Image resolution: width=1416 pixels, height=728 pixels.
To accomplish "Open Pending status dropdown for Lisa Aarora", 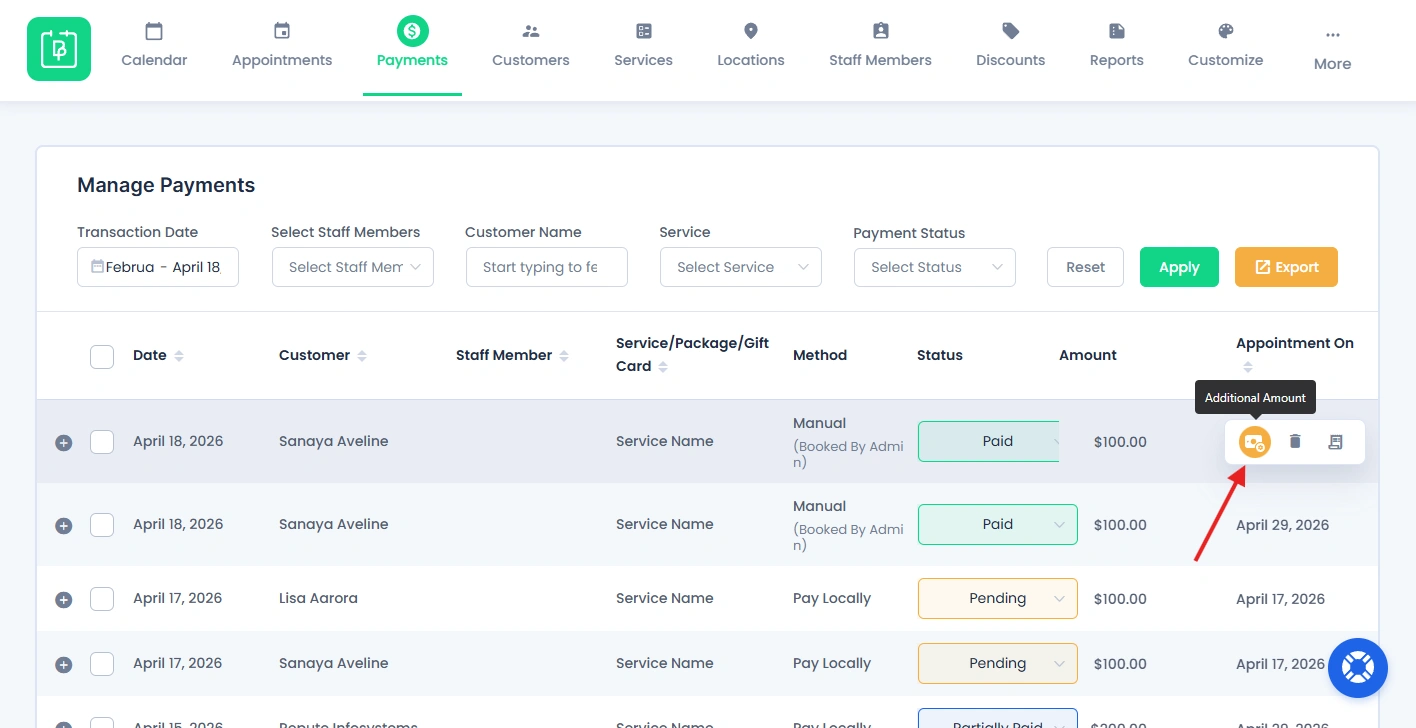I will tap(998, 598).
